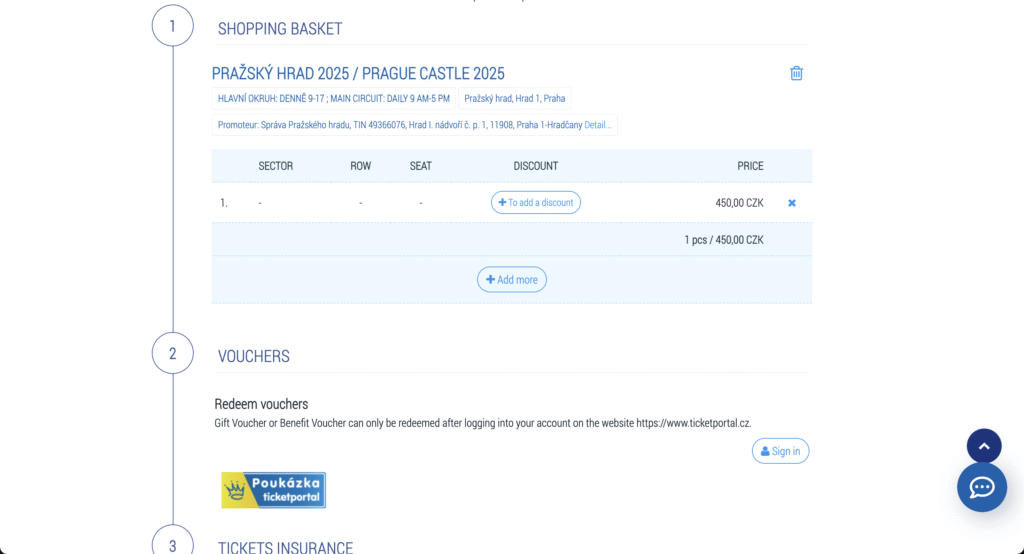Click the scroll-to-top arrow button
Viewport: 1024px width, 554px height.
(x=983, y=446)
